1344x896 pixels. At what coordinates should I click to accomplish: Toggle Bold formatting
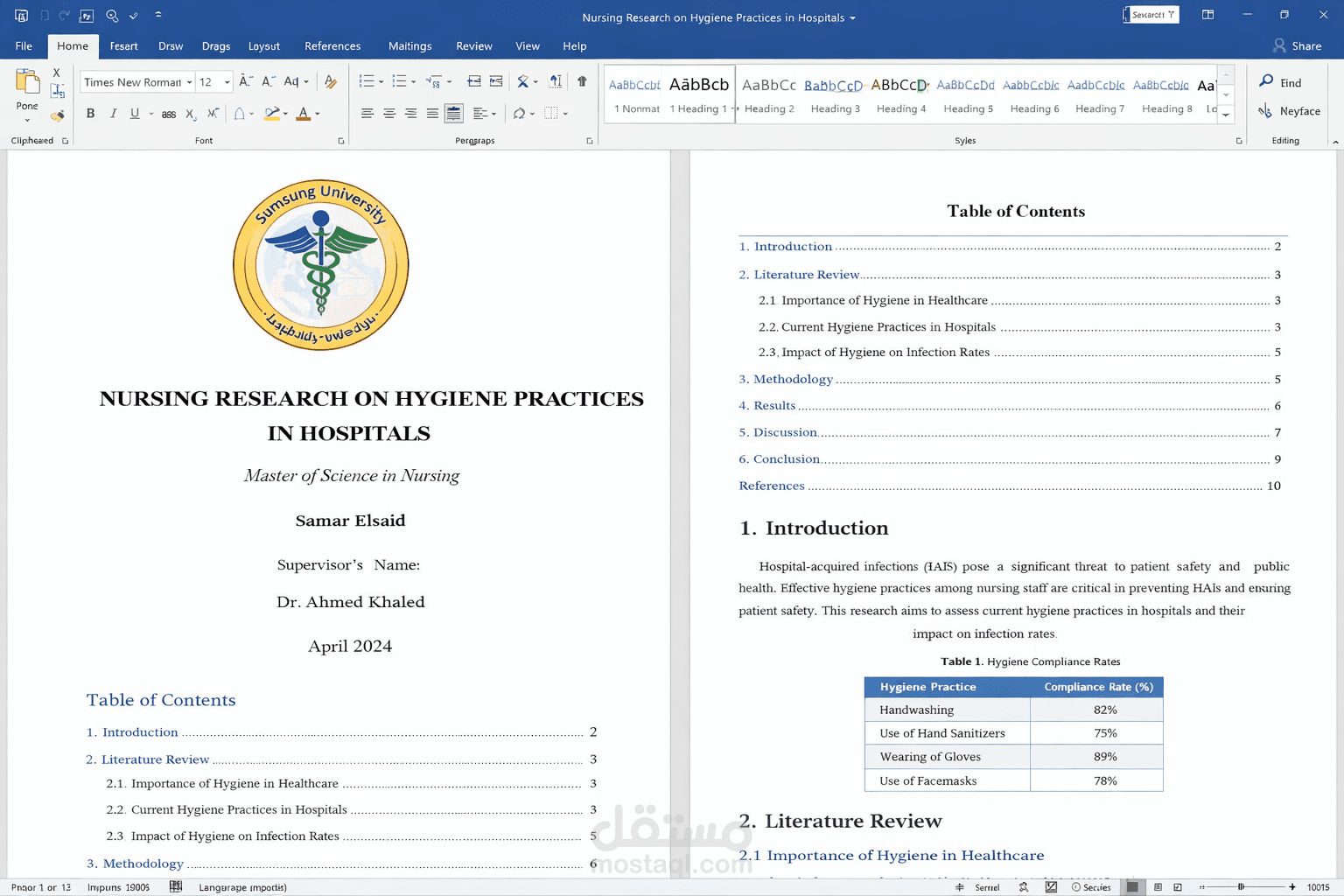90,113
